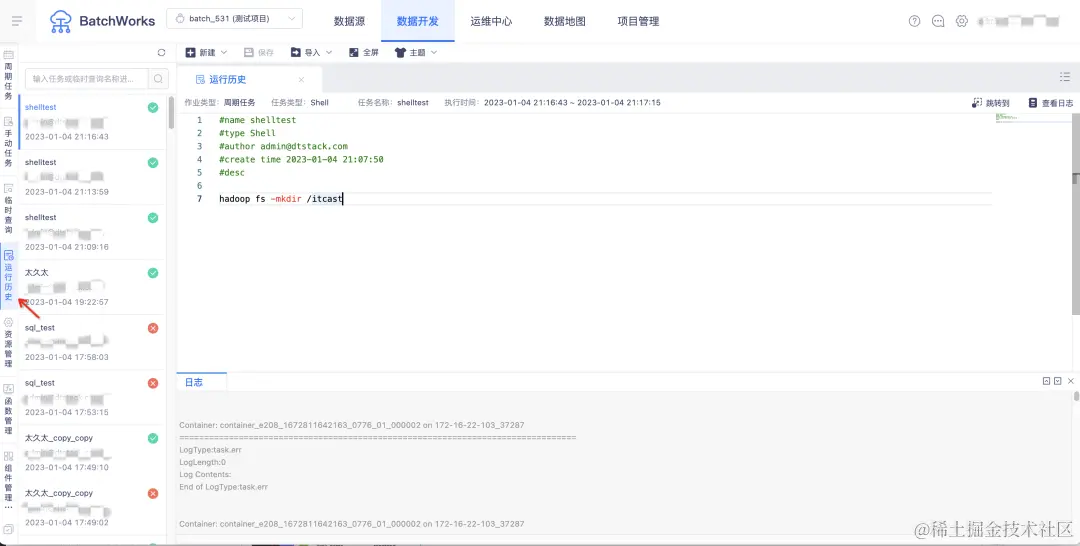Open the tab list menu icon
The height and width of the screenshot is (546, 1080).
(1064, 76)
